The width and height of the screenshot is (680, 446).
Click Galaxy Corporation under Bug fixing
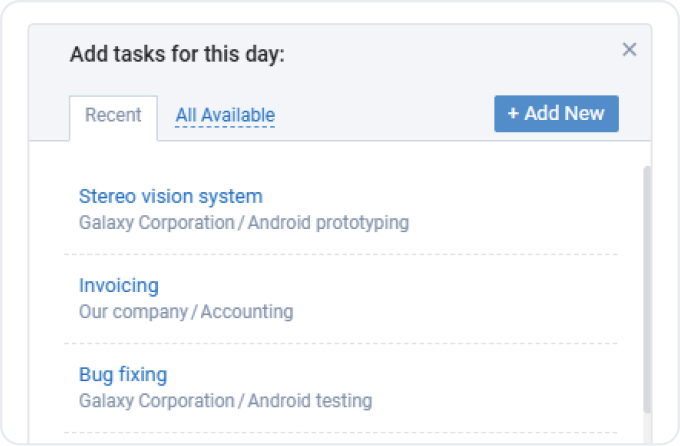click(156, 401)
